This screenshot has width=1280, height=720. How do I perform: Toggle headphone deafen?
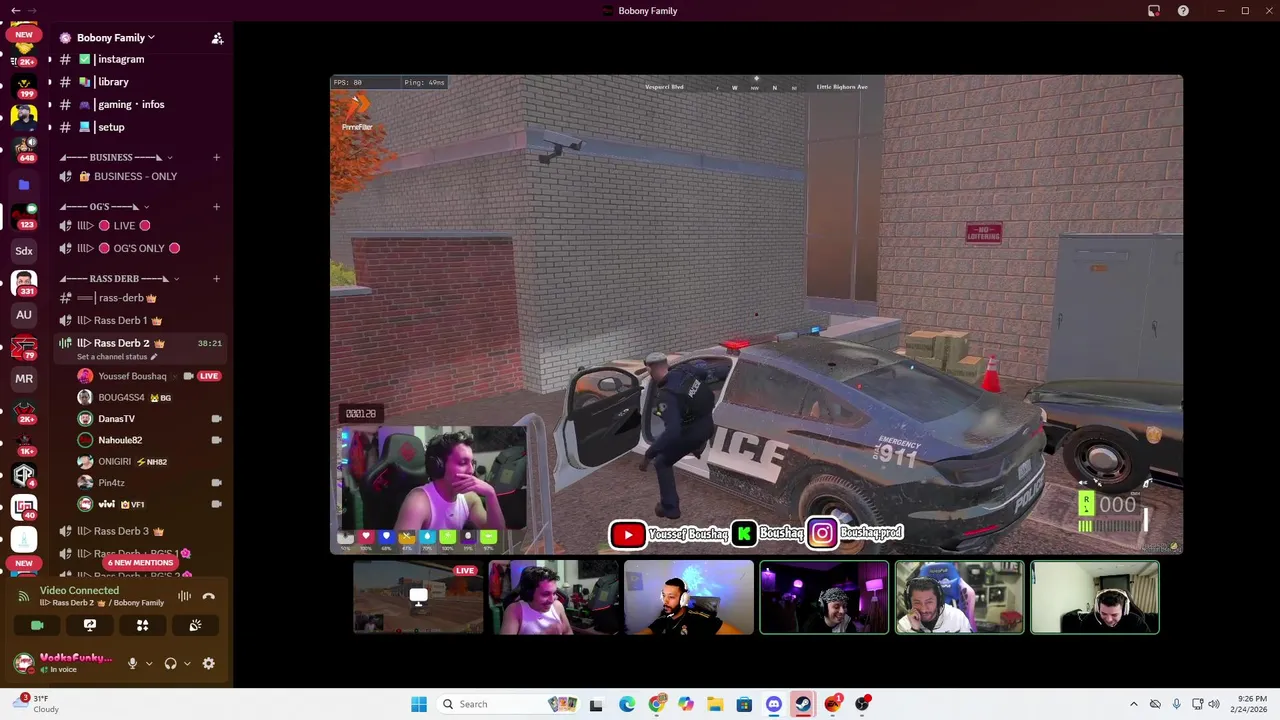(x=170, y=663)
